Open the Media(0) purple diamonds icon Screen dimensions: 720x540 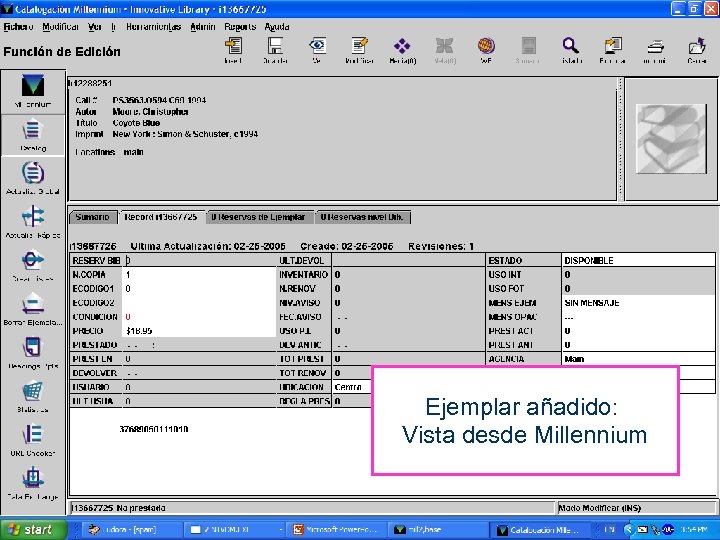click(x=402, y=50)
